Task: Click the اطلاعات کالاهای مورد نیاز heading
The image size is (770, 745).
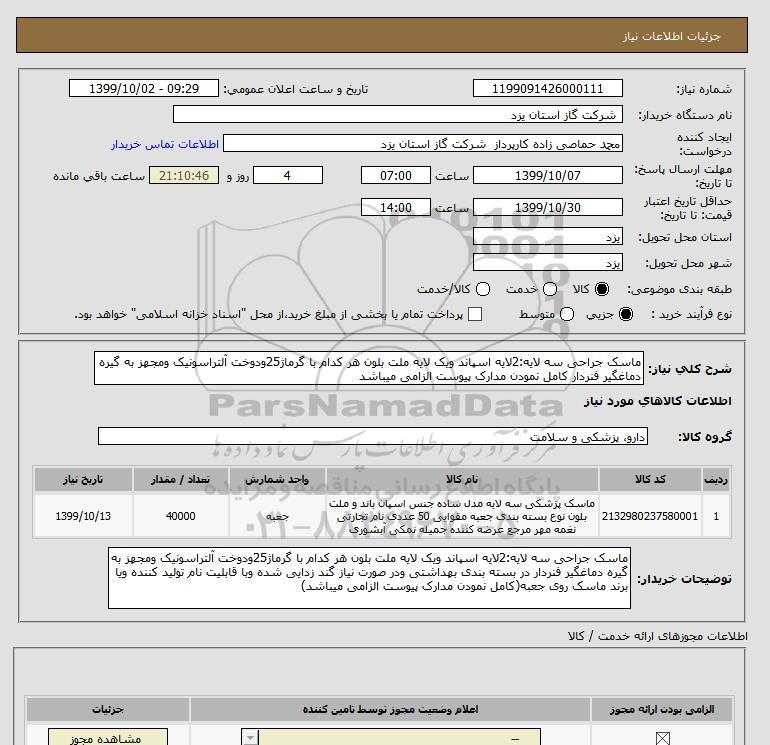Action: coord(658,401)
